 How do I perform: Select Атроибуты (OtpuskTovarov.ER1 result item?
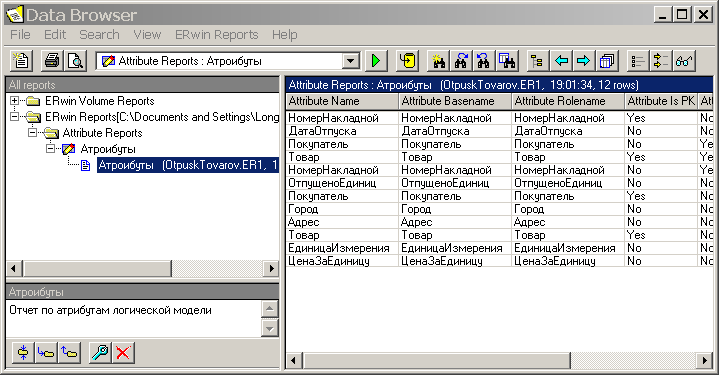click(x=188, y=165)
